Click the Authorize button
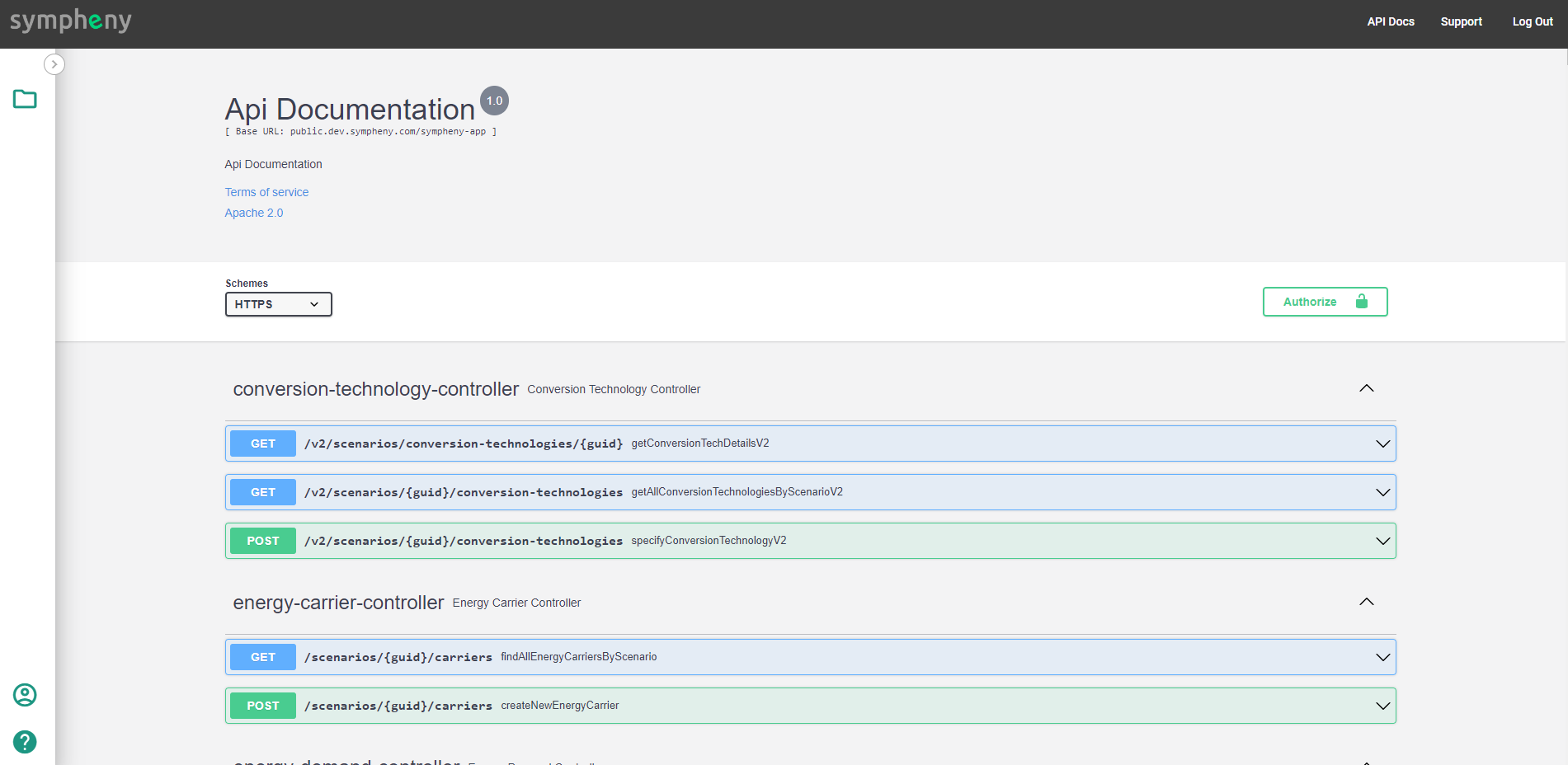The image size is (1568, 765). coord(1325,302)
